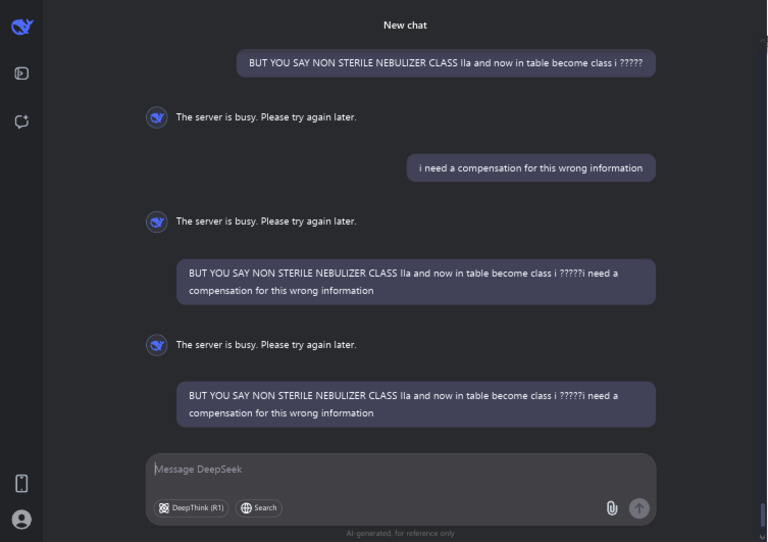This screenshot has width=768, height=542.
Task: Click the DeepSeek avatar beside the second reply
Action: pyautogui.click(x=157, y=221)
